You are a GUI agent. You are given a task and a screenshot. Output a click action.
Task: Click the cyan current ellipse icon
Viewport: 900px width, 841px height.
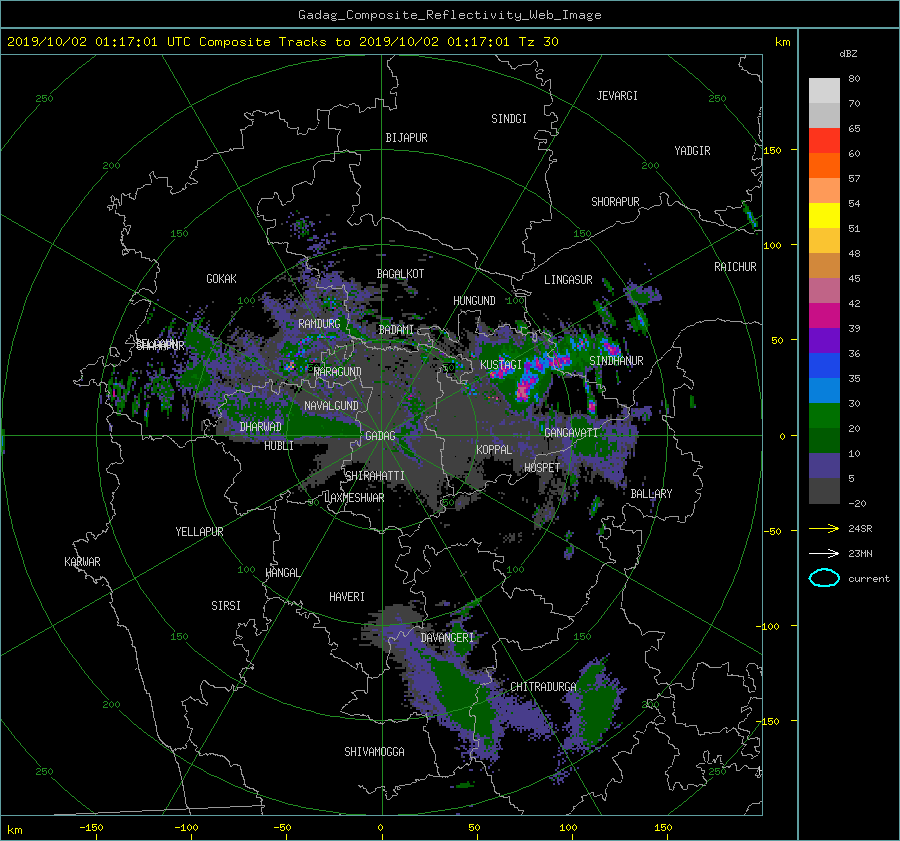824,578
